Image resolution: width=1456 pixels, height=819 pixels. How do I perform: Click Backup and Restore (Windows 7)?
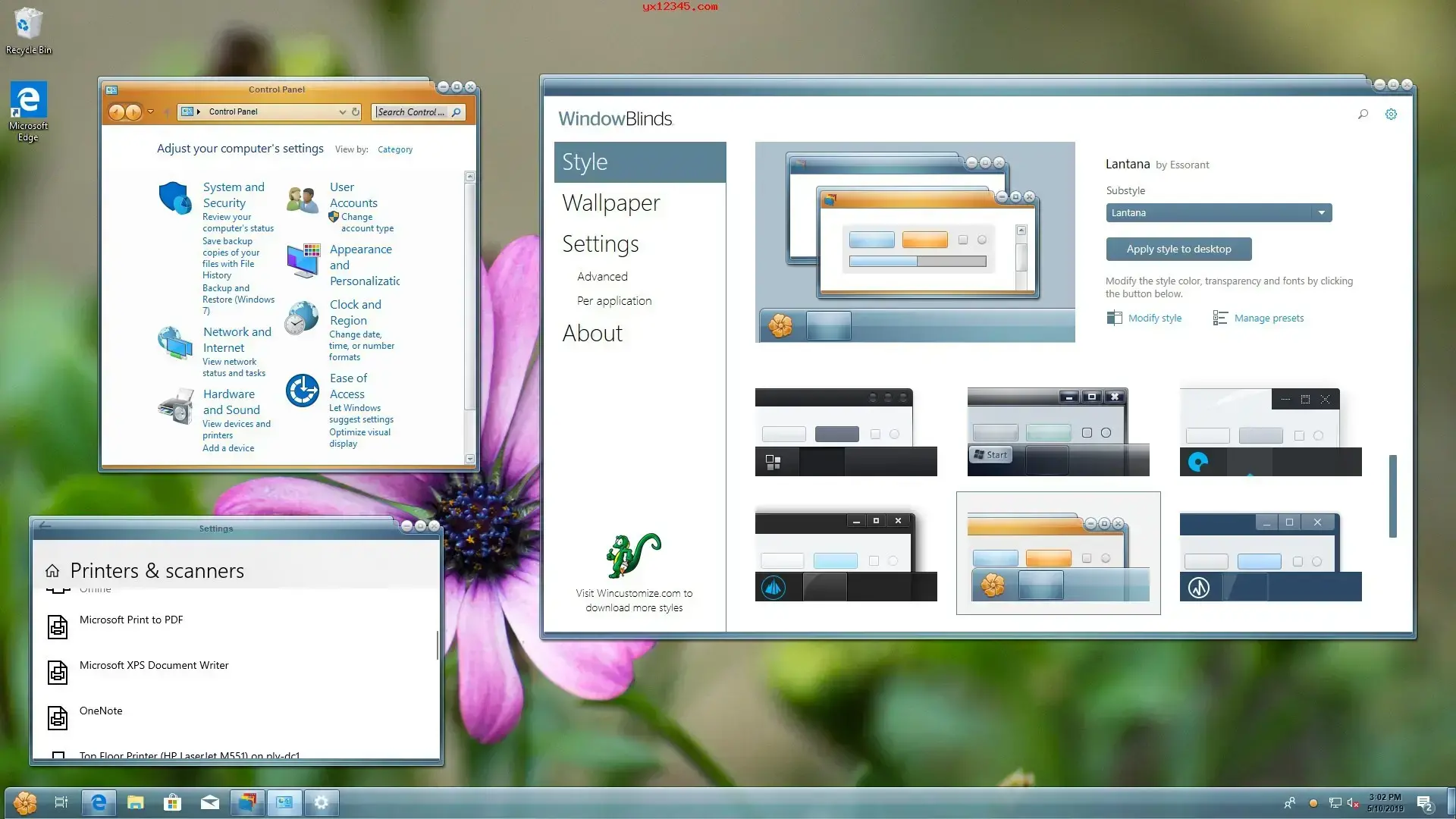238,300
